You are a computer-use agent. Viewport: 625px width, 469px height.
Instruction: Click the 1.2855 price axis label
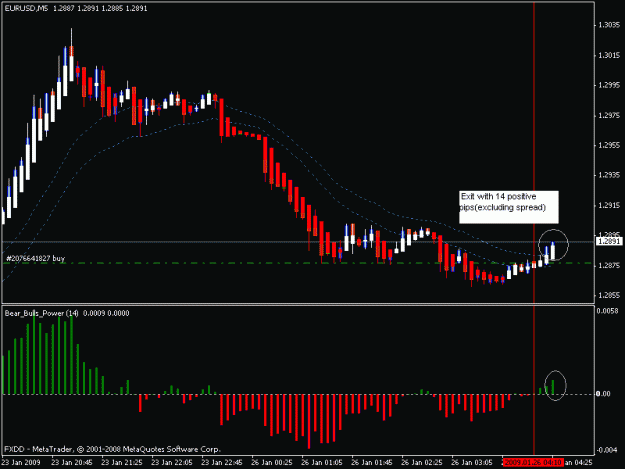pyautogui.click(x=609, y=296)
